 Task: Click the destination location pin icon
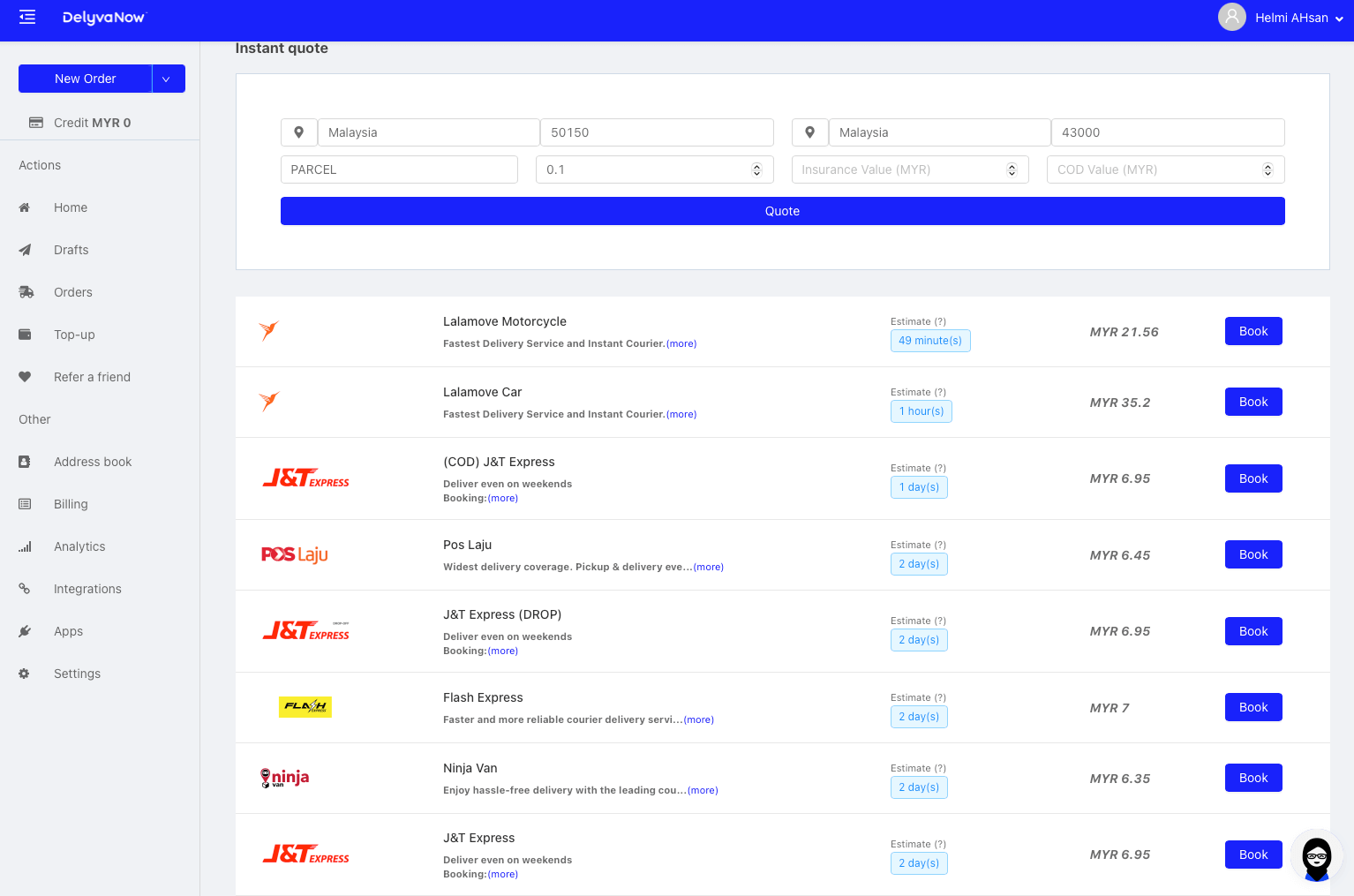[809, 132]
